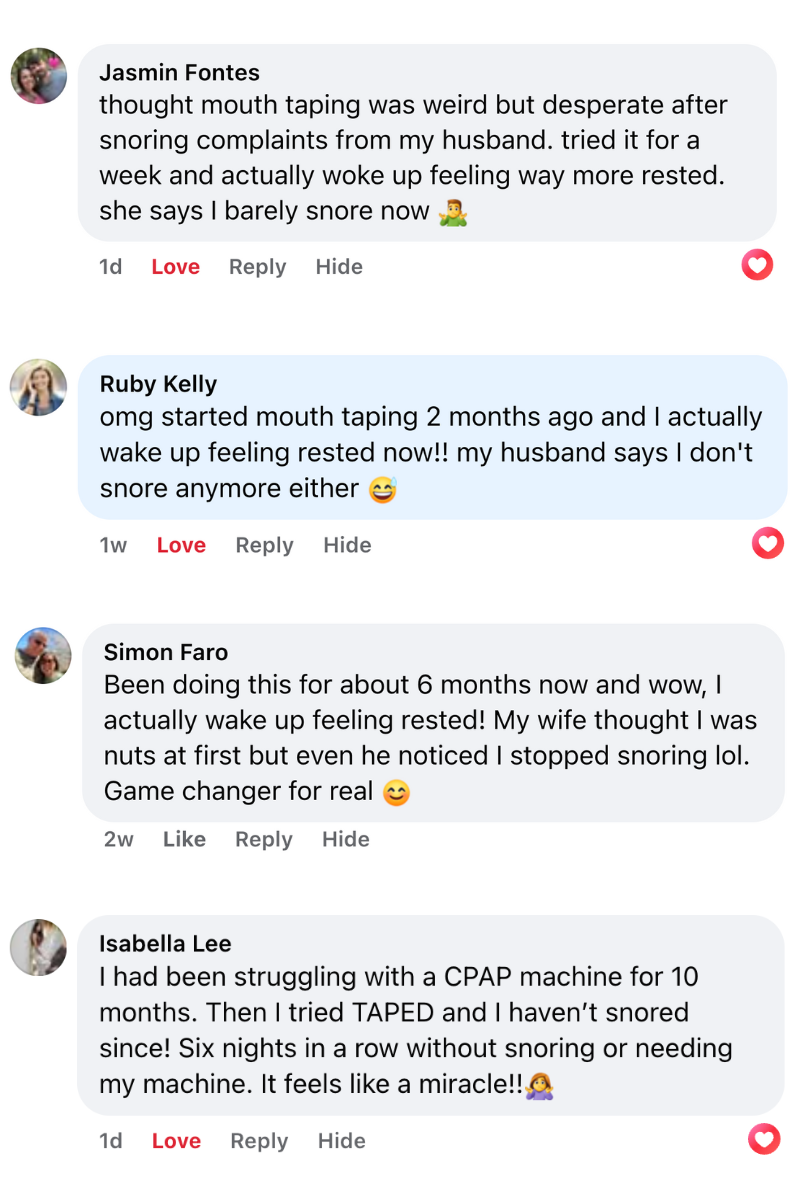Open Isabella Lee's profile picture
The width and height of the screenshot is (800, 1200).
[x=39, y=947]
